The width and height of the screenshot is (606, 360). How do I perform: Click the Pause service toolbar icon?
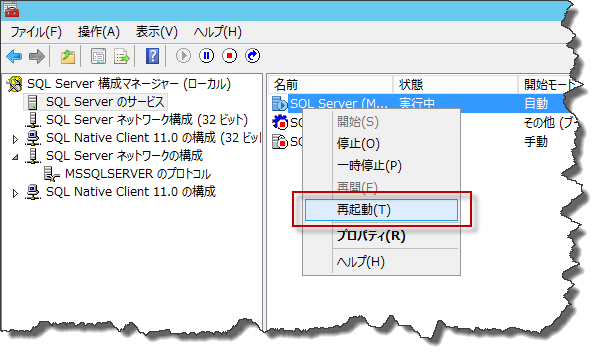[x=206, y=56]
